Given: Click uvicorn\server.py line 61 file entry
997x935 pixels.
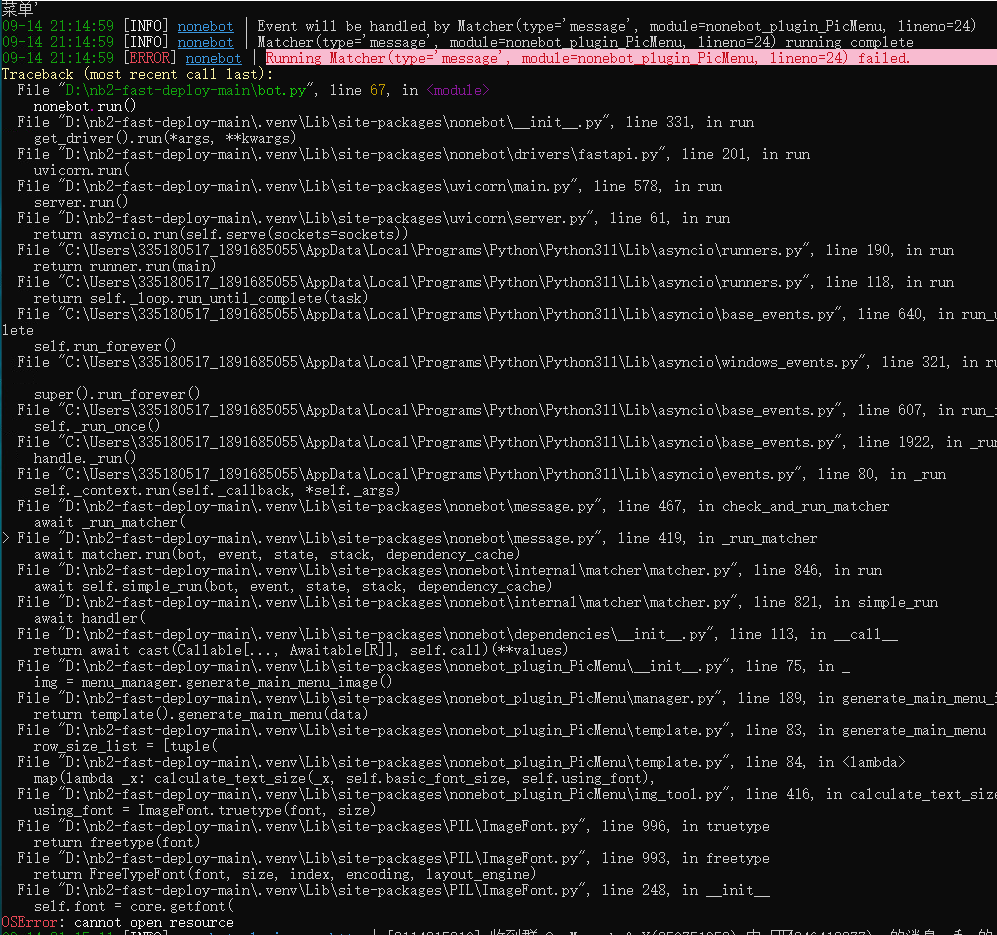Looking at the screenshot, I should 373,218.
